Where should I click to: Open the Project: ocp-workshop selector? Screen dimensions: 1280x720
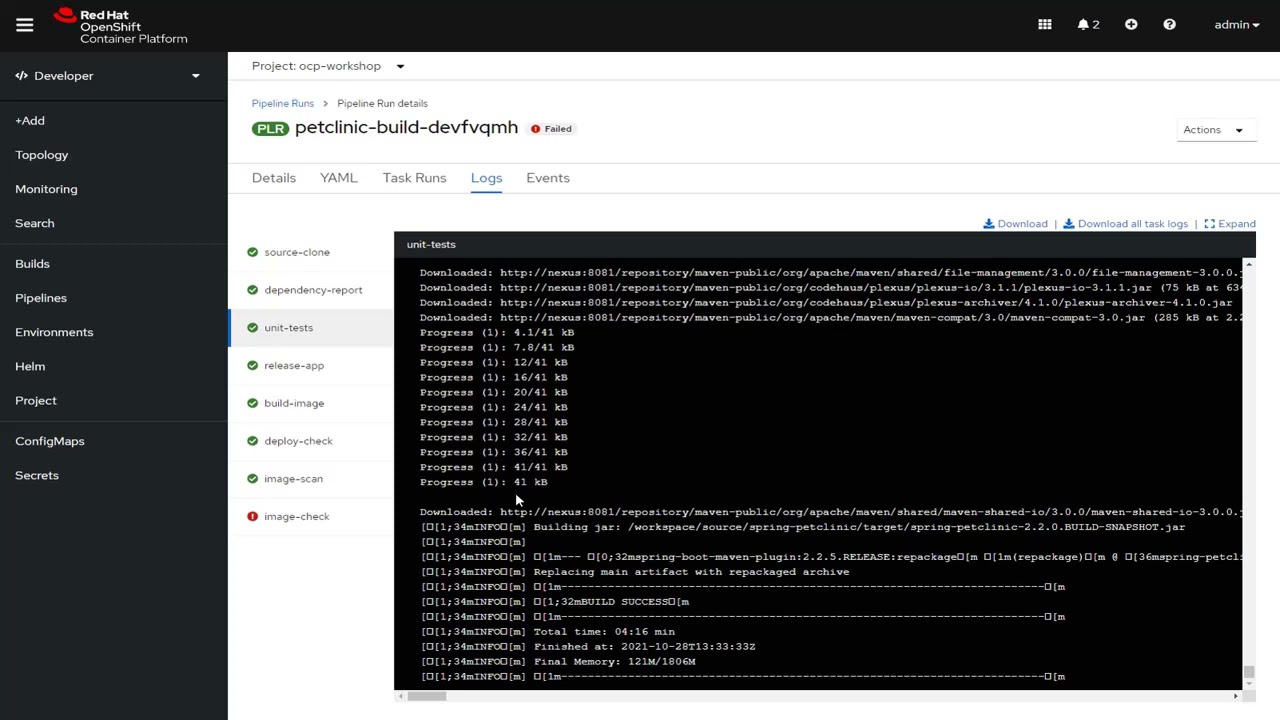click(328, 66)
